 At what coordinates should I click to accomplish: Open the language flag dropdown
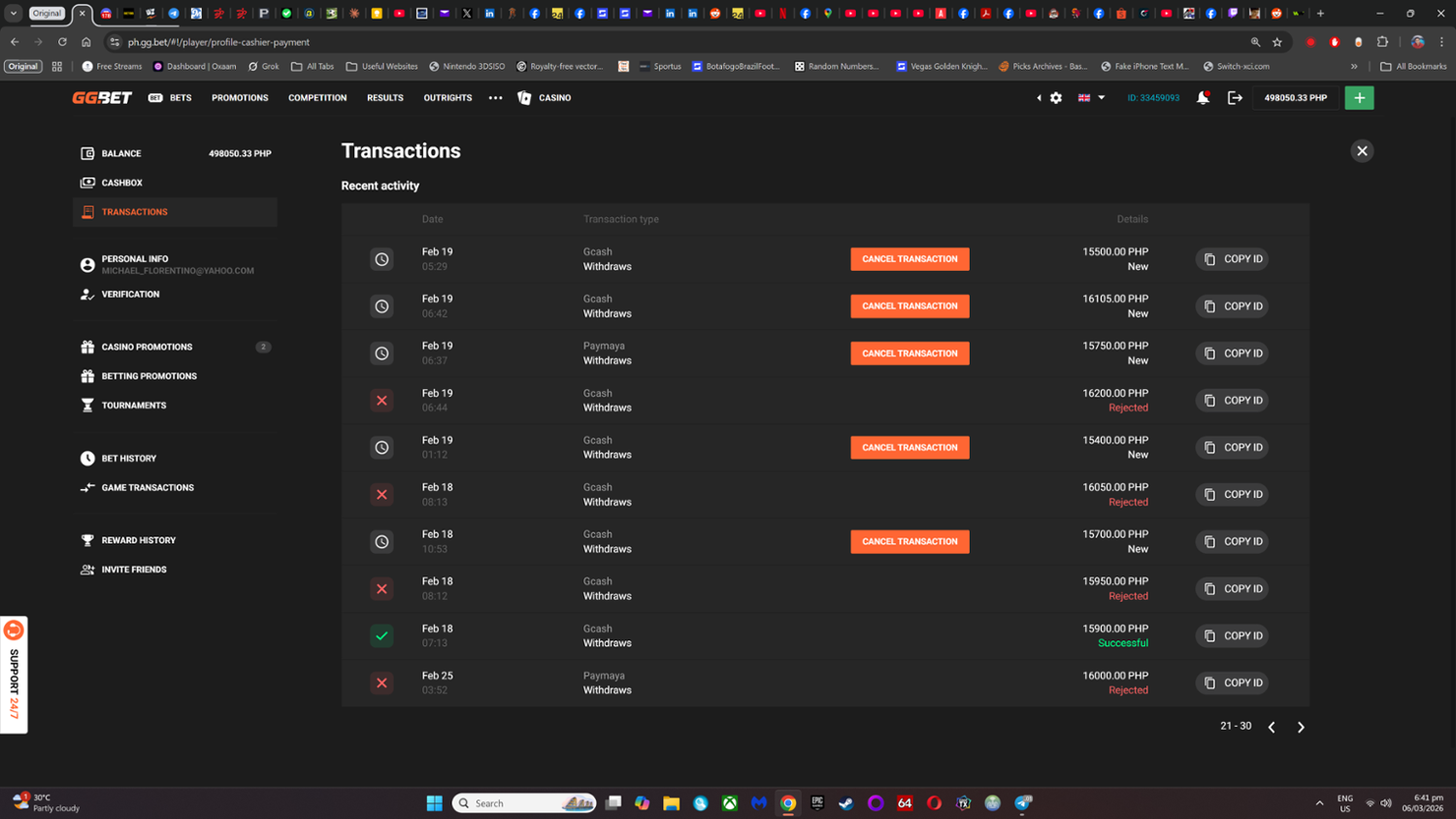click(x=1091, y=98)
